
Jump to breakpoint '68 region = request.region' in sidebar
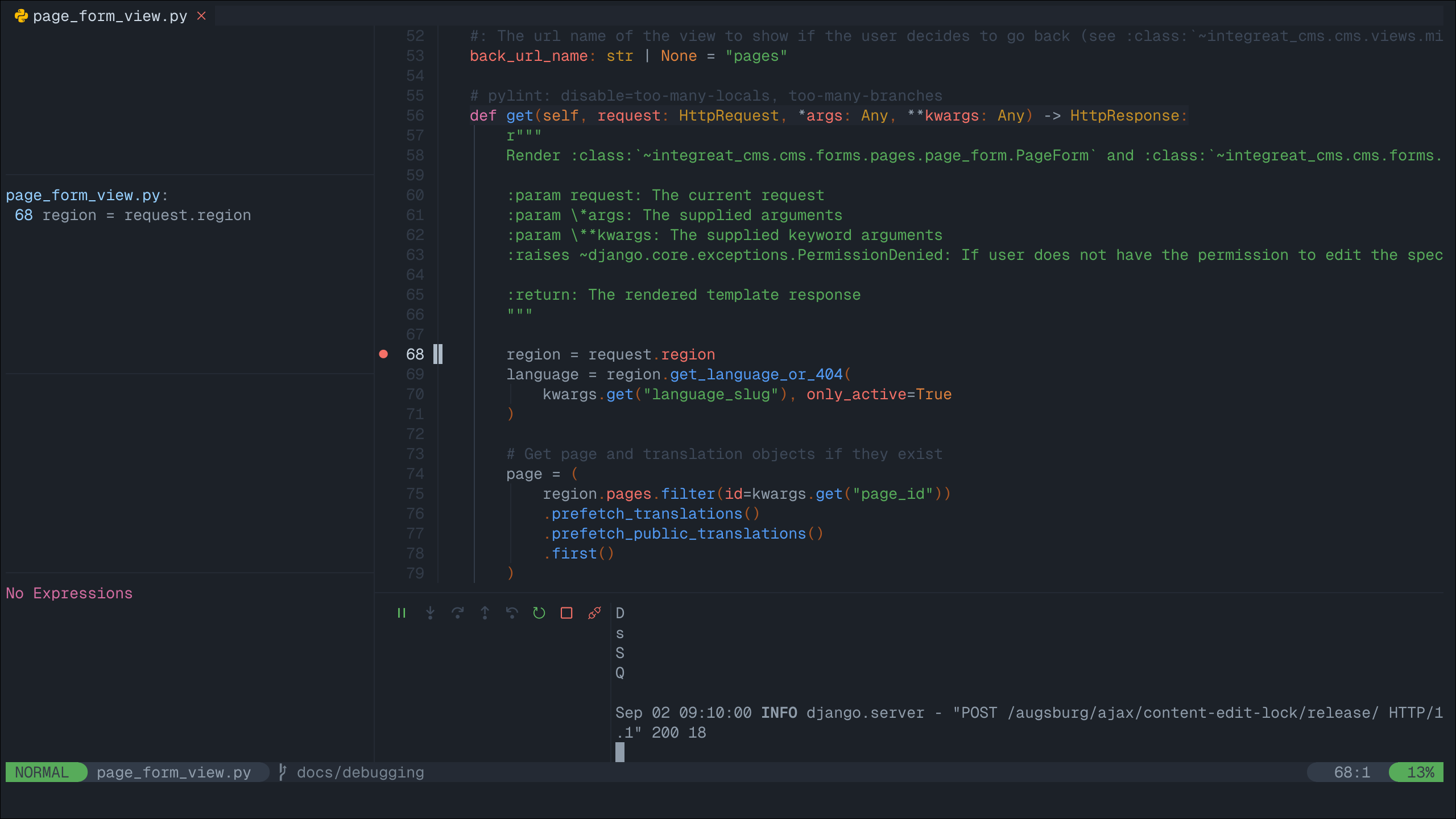[133, 215]
